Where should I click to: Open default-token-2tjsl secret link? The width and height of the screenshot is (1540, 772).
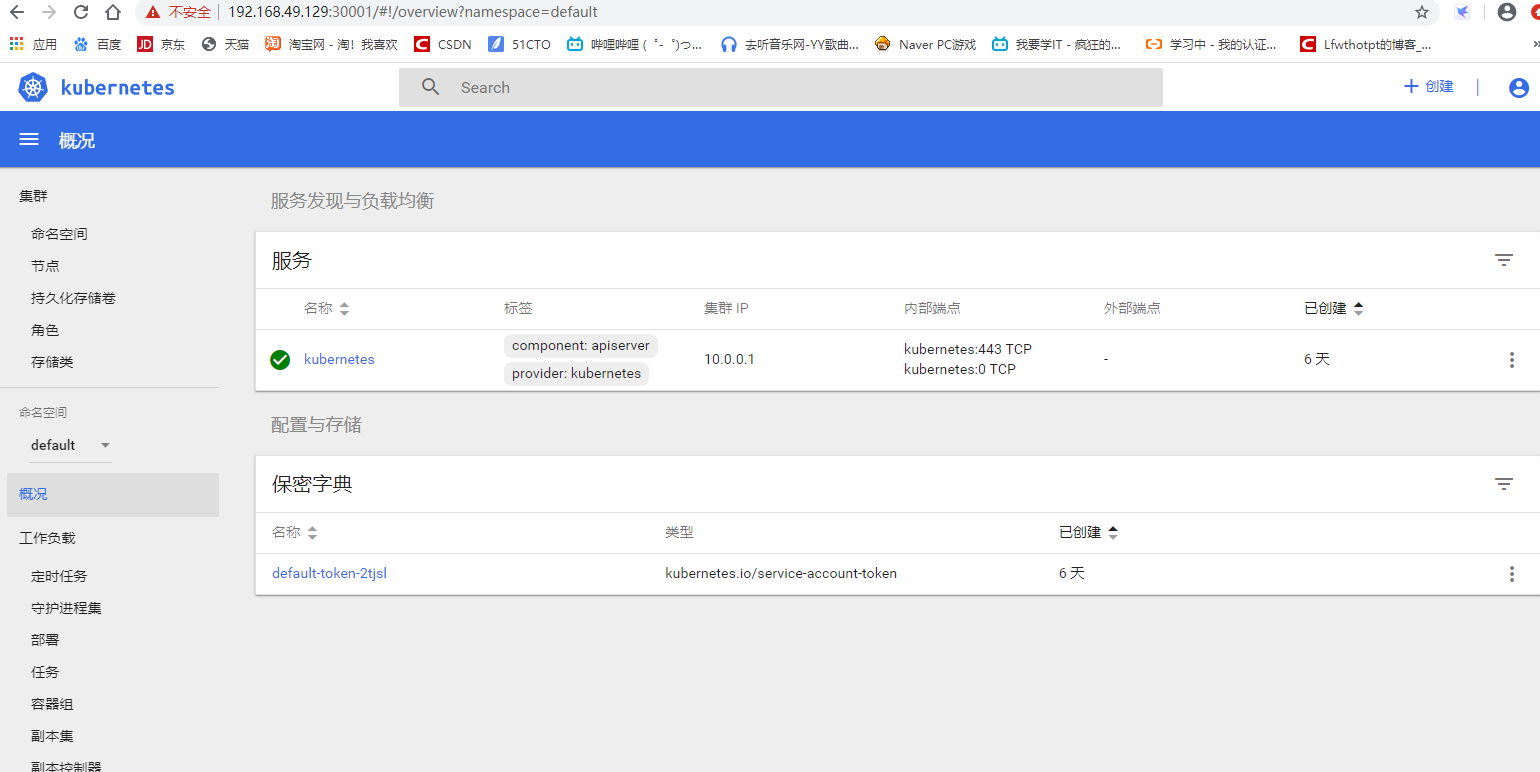point(329,574)
